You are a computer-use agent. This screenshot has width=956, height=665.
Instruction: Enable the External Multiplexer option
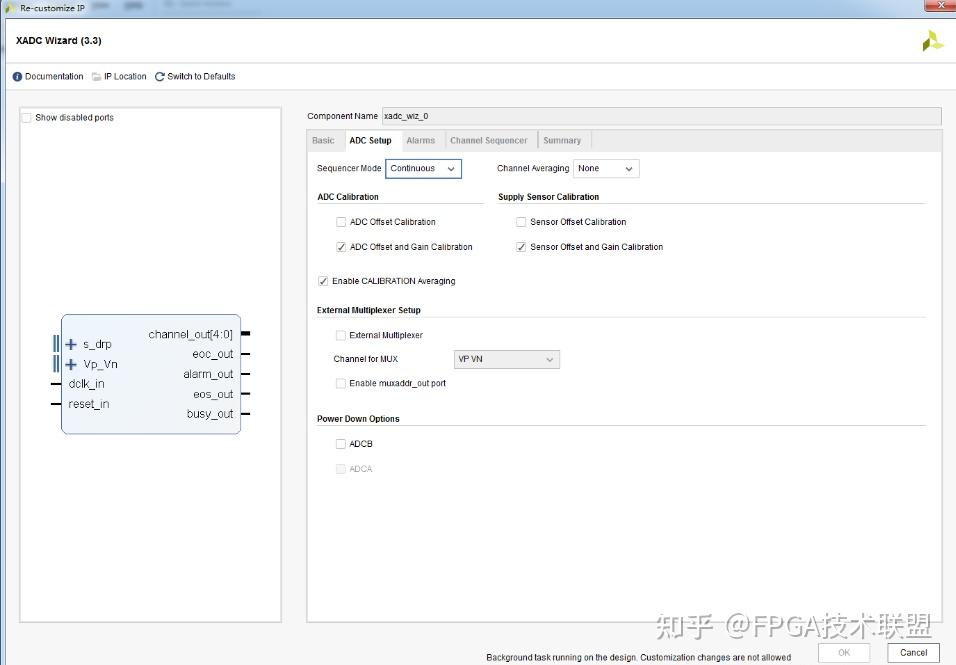click(x=340, y=334)
